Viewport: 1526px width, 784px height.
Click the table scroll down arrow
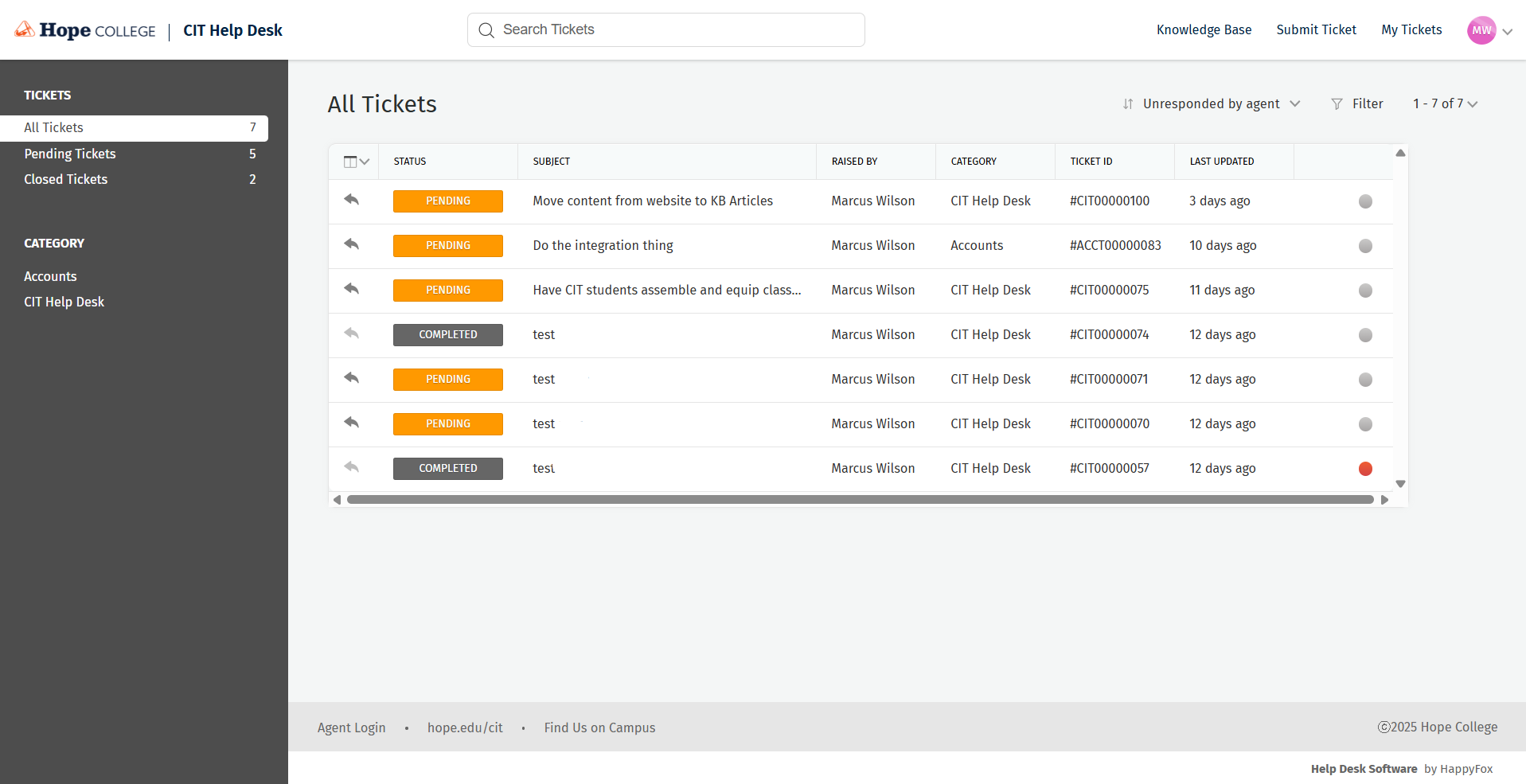click(x=1400, y=484)
